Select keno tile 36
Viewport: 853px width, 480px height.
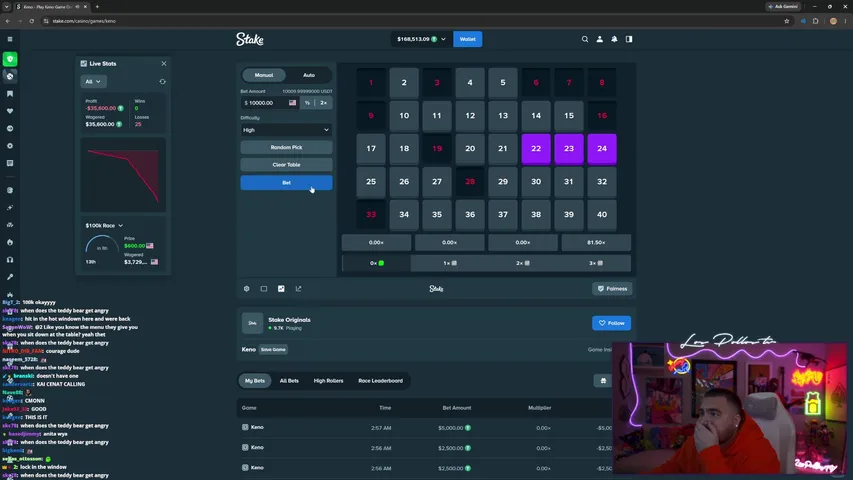[x=470, y=214]
